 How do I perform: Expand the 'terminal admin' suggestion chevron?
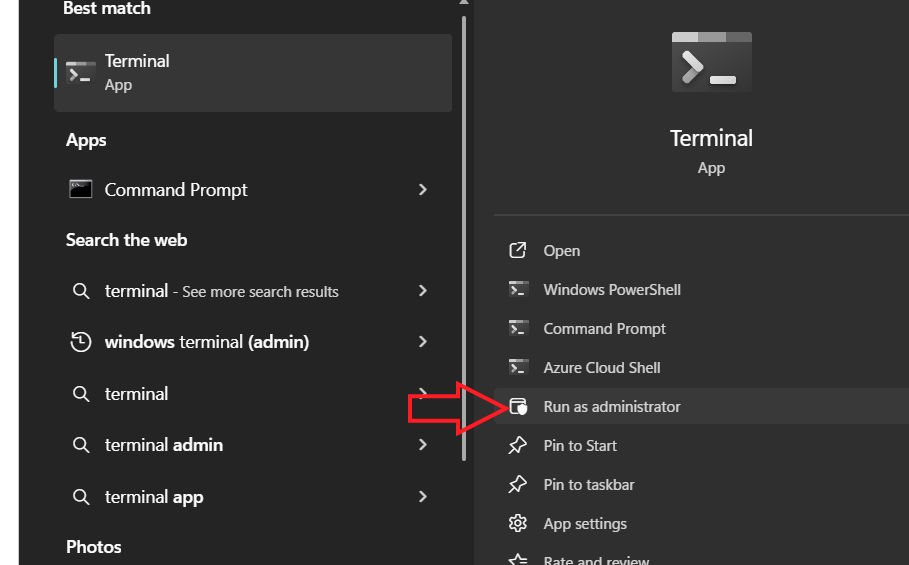(423, 445)
